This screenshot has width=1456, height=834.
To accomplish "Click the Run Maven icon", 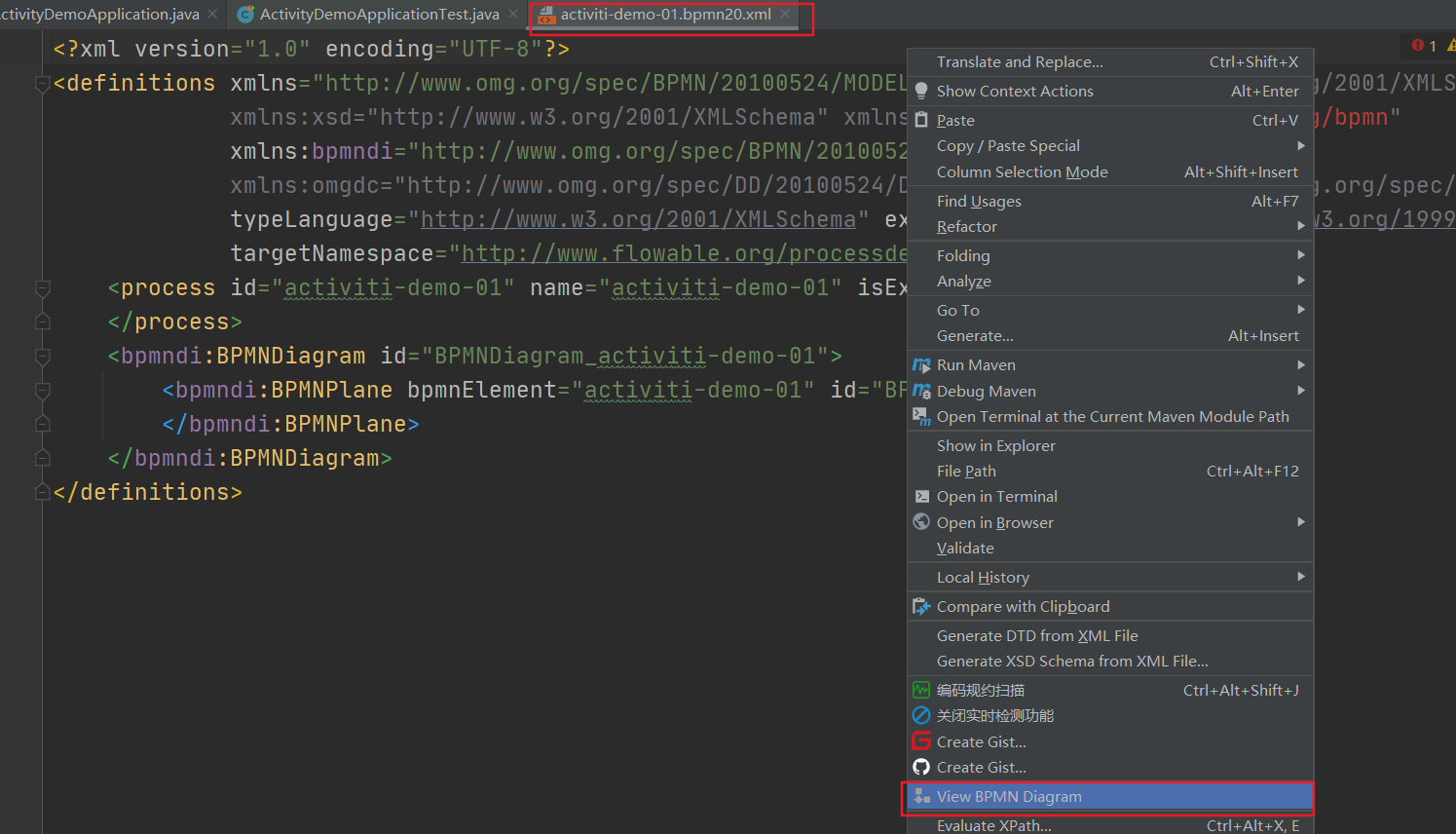I will (x=921, y=364).
